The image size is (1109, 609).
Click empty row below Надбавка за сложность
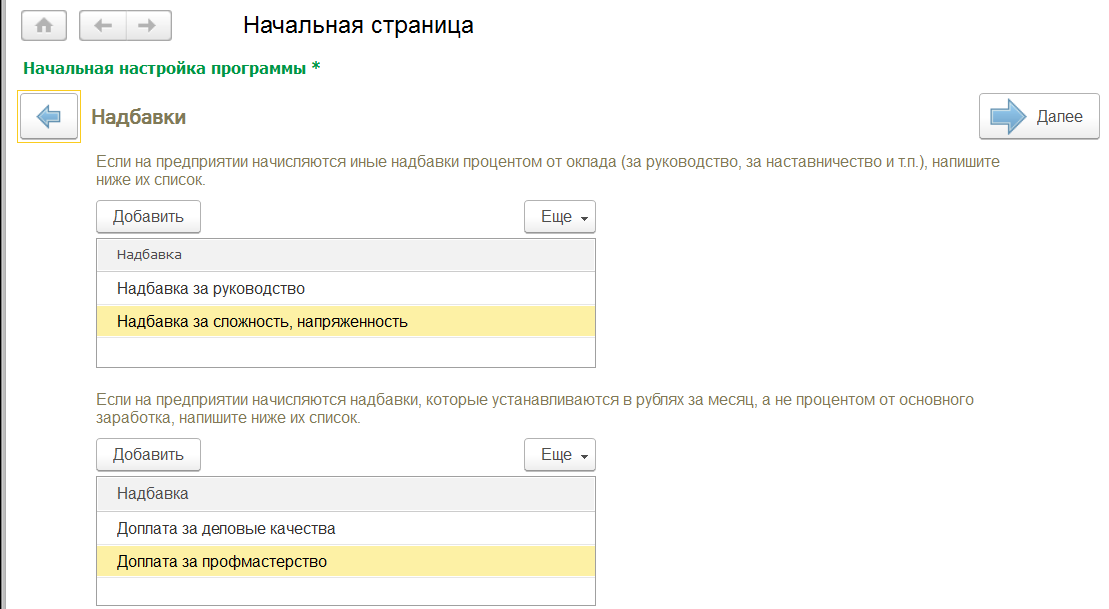pos(345,353)
